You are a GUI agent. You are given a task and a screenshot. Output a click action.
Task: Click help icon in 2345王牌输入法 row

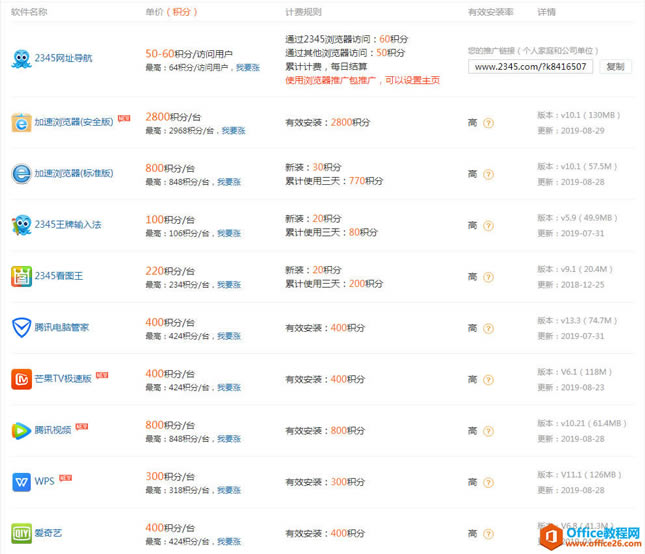pyautogui.click(x=488, y=226)
